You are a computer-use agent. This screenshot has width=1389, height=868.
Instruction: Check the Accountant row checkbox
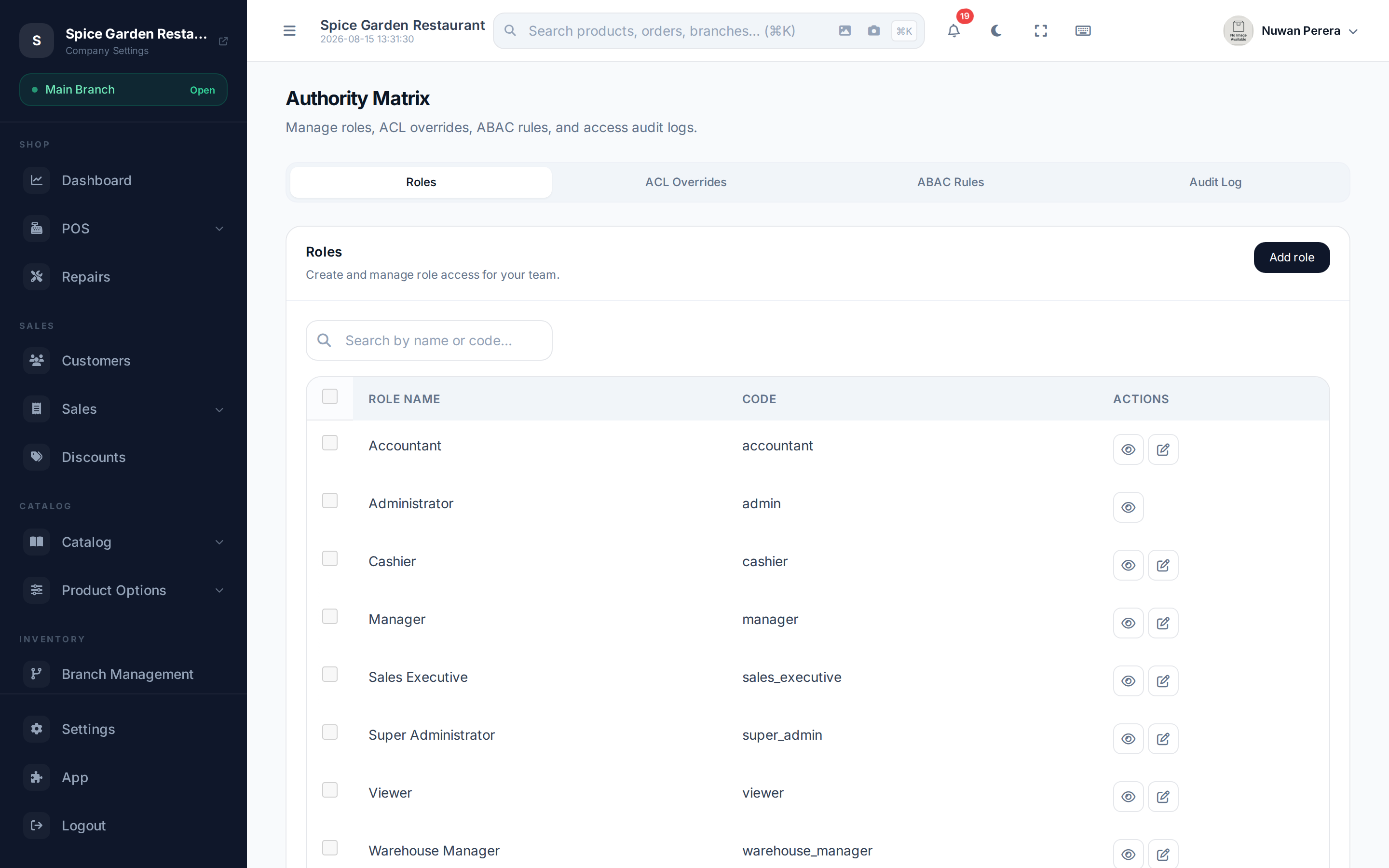click(x=330, y=443)
